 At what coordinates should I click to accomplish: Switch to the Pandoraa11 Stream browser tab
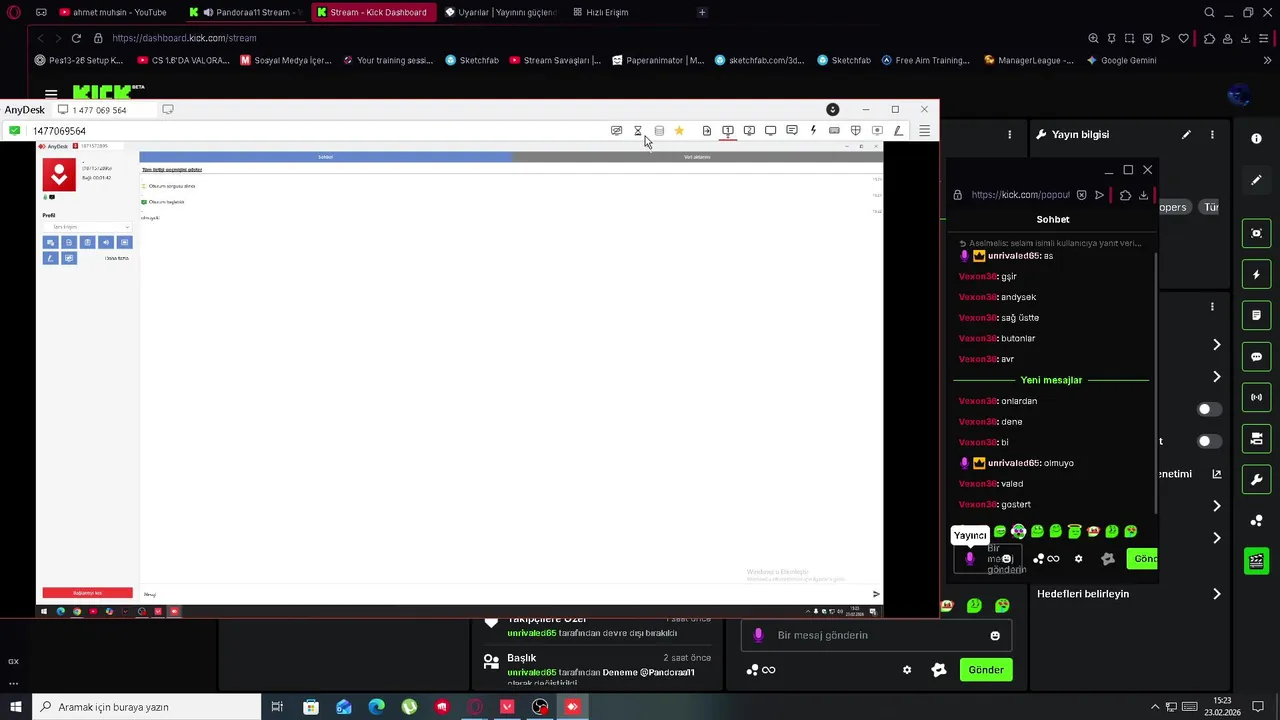pos(245,12)
